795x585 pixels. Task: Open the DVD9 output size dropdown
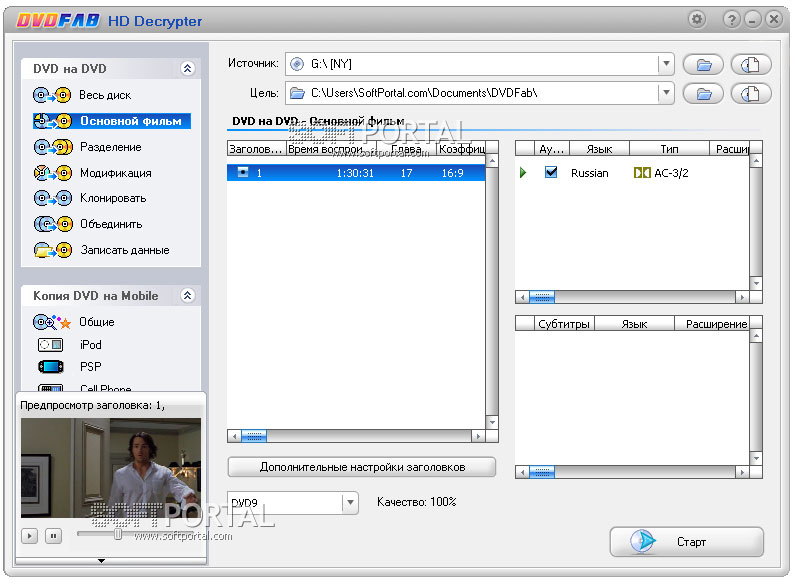tap(350, 503)
